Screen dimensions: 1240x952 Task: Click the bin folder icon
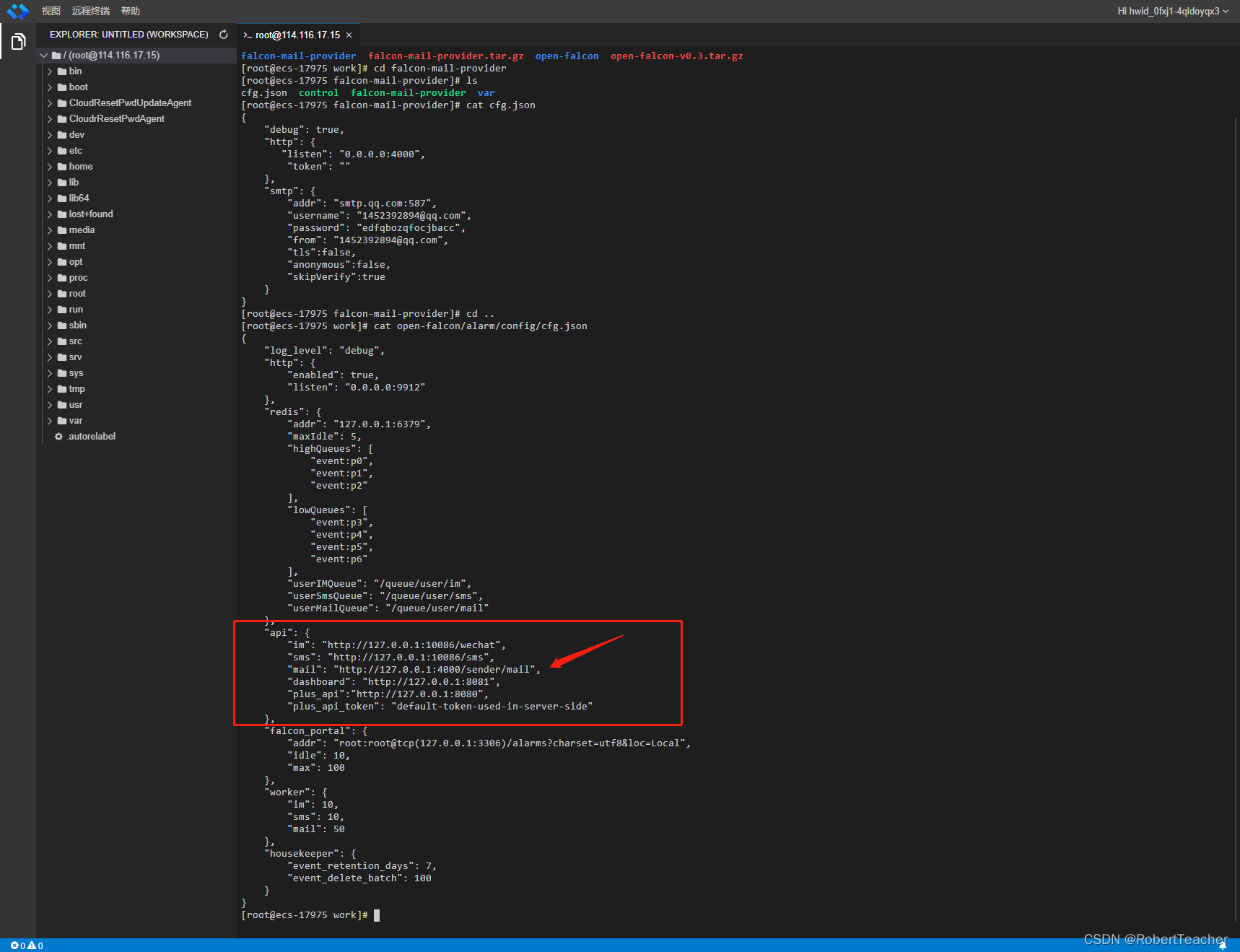point(62,71)
